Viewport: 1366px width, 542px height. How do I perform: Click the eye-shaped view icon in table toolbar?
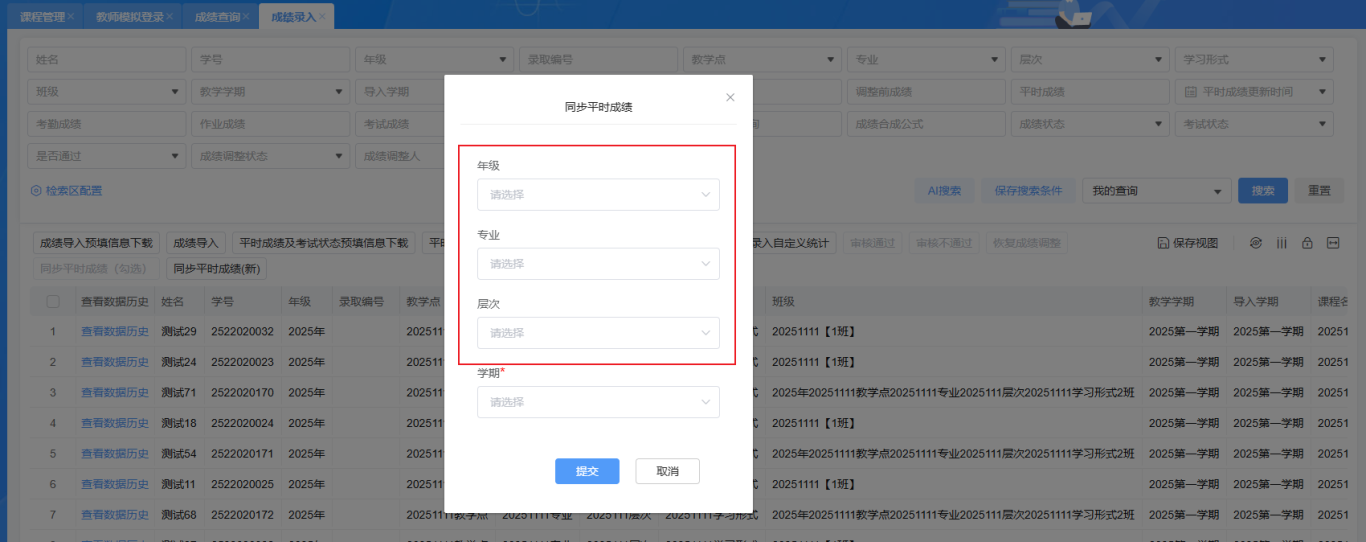(x=1256, y=243)
